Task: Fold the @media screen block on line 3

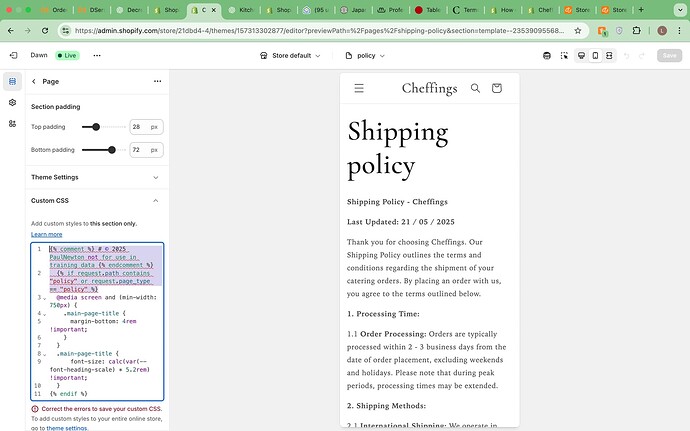Action: pyautogui.click(x=44, y=298)
